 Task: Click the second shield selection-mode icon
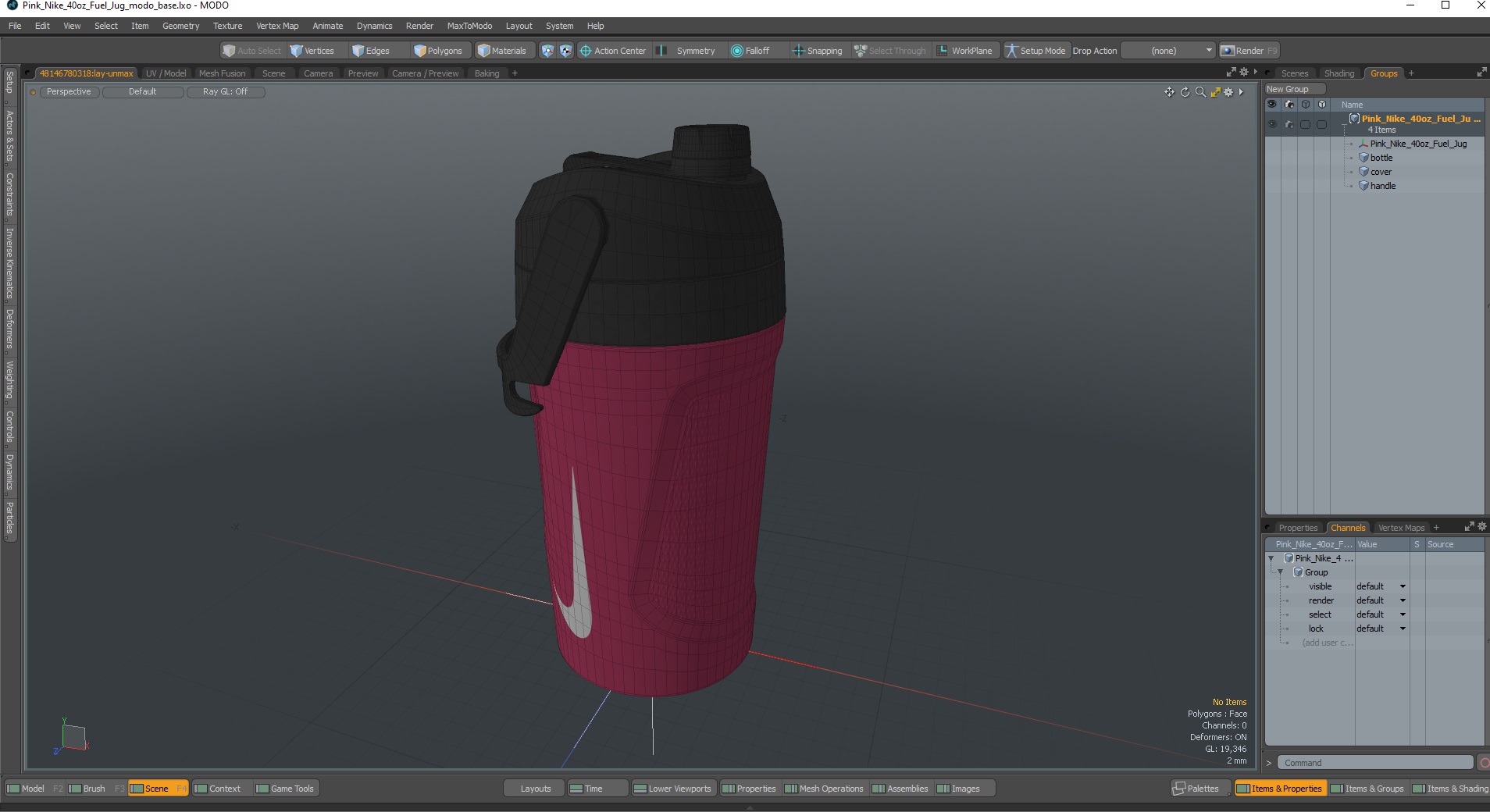(x=565, y=51)
